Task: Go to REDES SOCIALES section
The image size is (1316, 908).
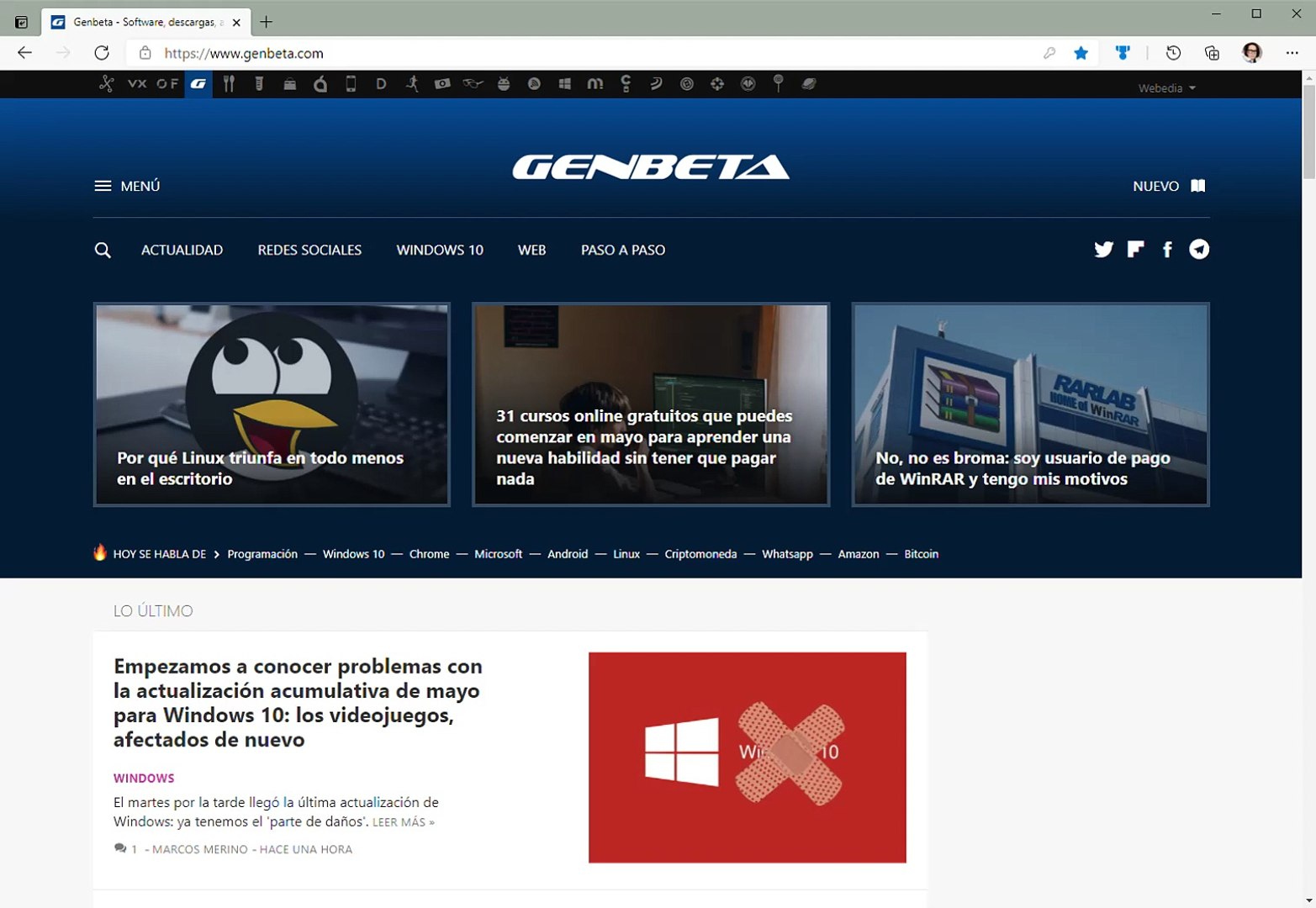Action: [309, 250]
